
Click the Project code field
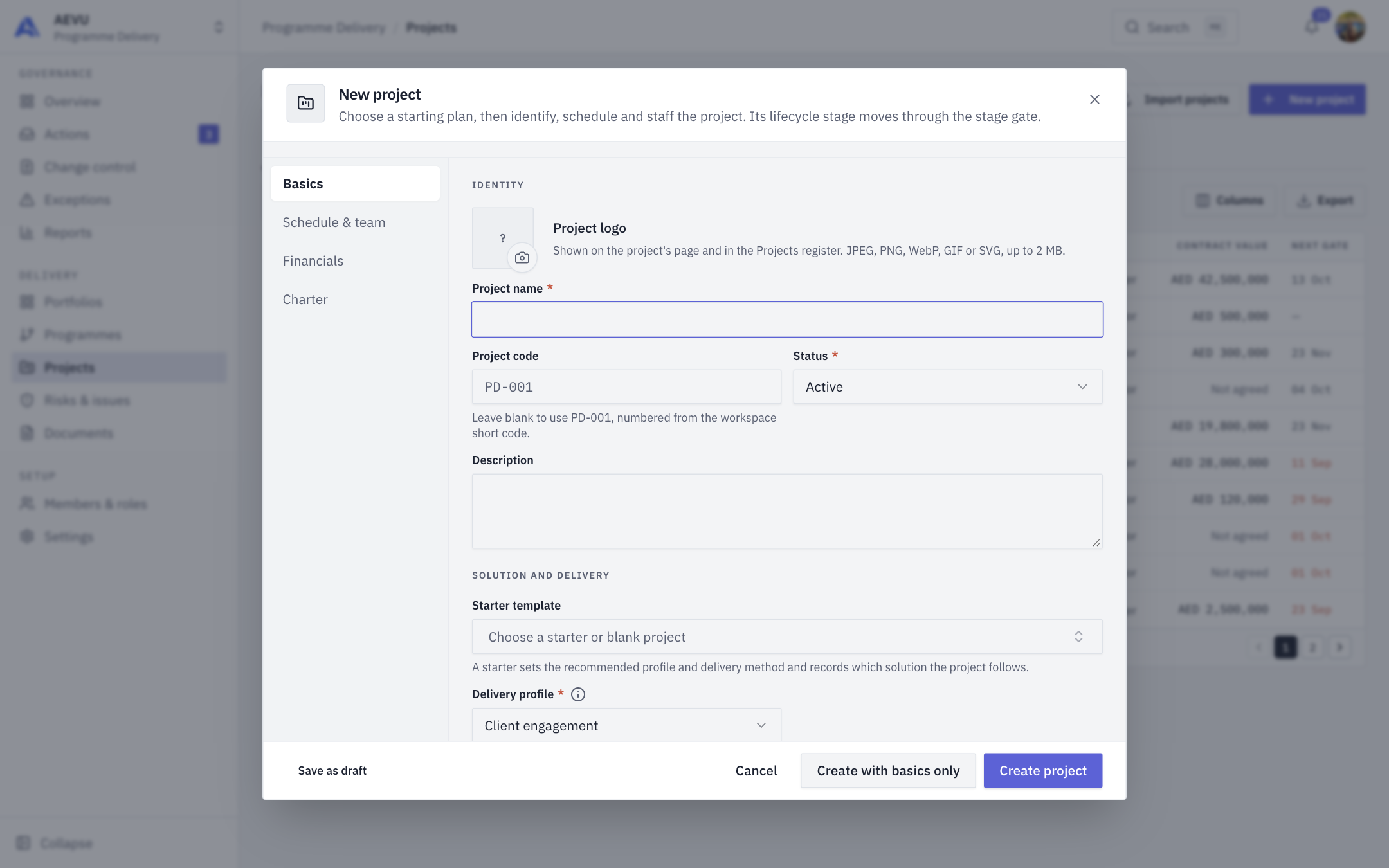tap(626, 387)
